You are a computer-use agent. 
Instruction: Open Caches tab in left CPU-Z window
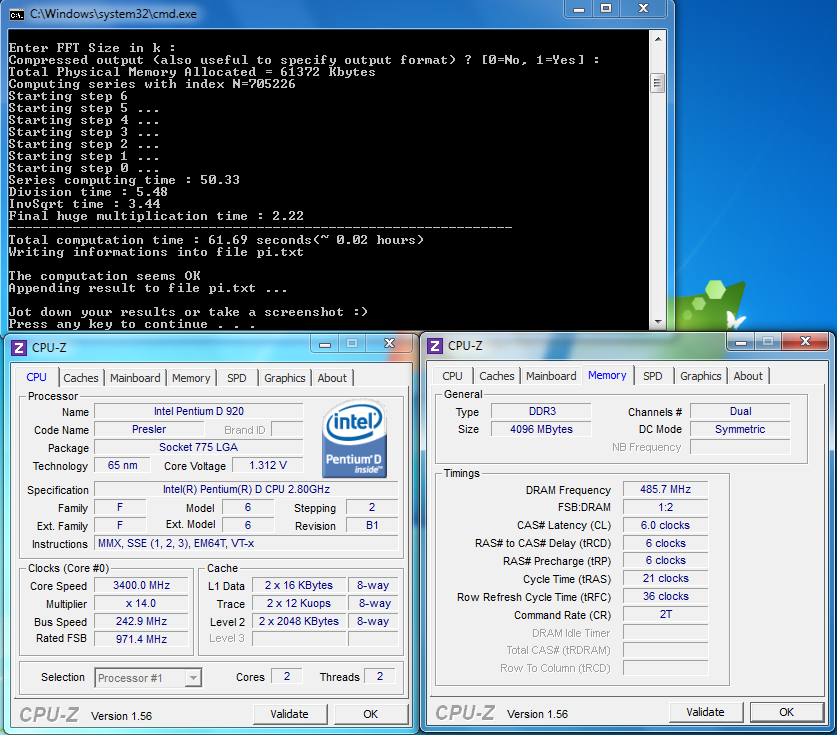point(81,378)
